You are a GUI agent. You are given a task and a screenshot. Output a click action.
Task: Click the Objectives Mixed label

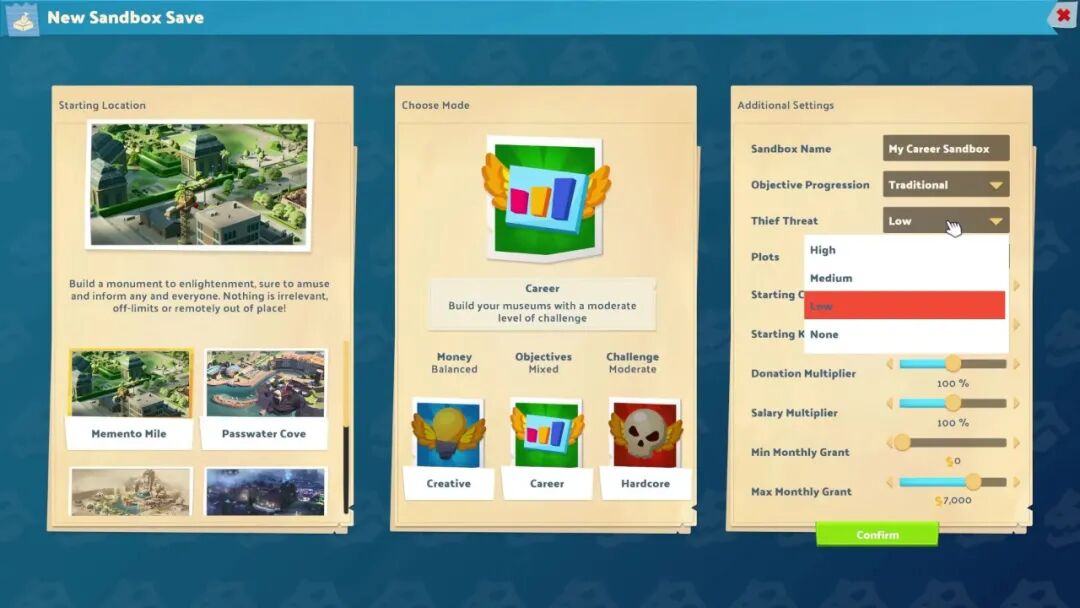click(x=543, y=363)
